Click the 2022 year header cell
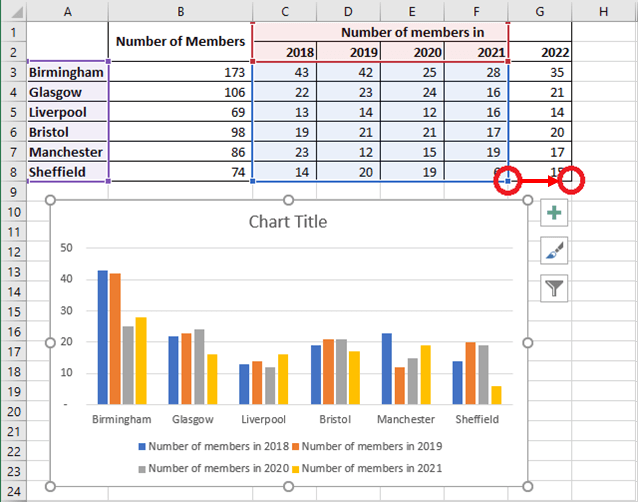This screenshot has height=502, width=638. coord(540,52)
